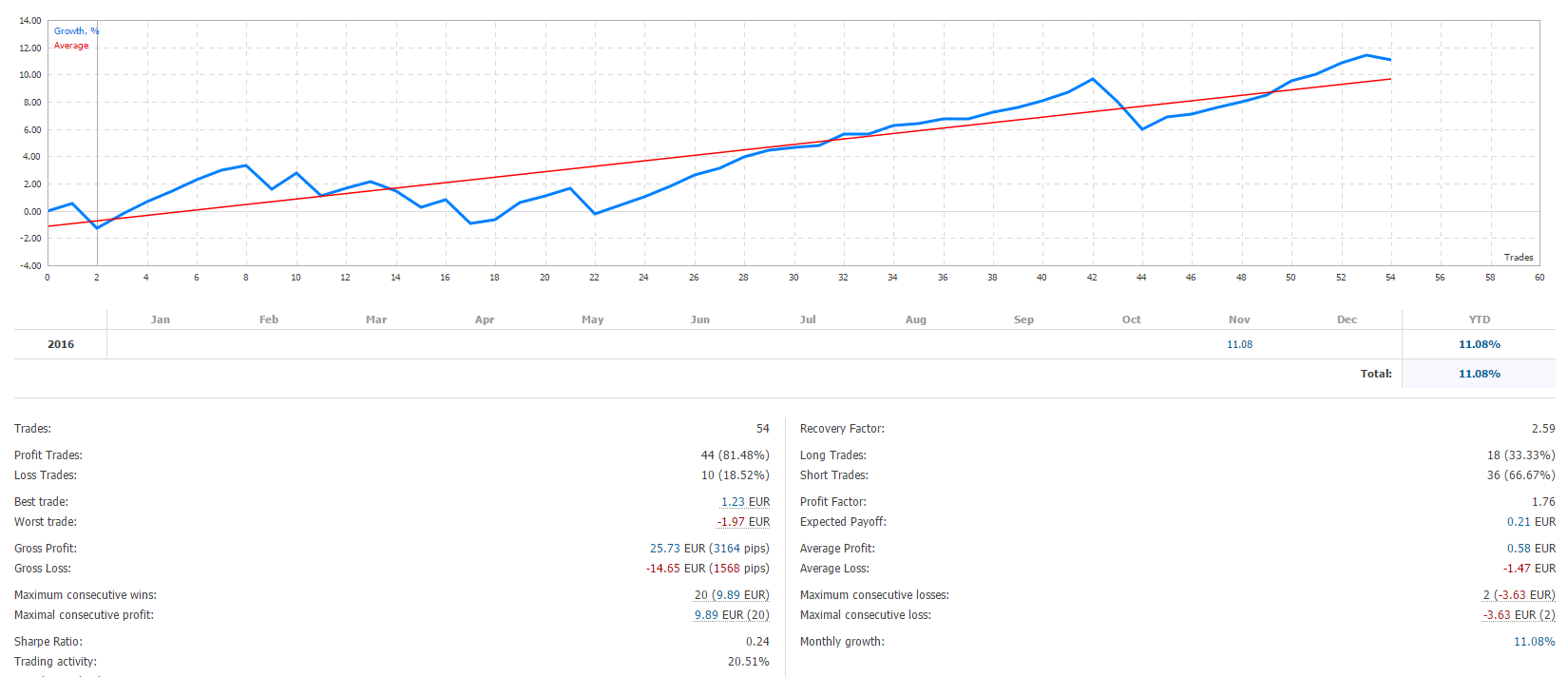Select the Dec column header
The height and width of the screenshot is (677, 1568).
(x=1347, y=319)
